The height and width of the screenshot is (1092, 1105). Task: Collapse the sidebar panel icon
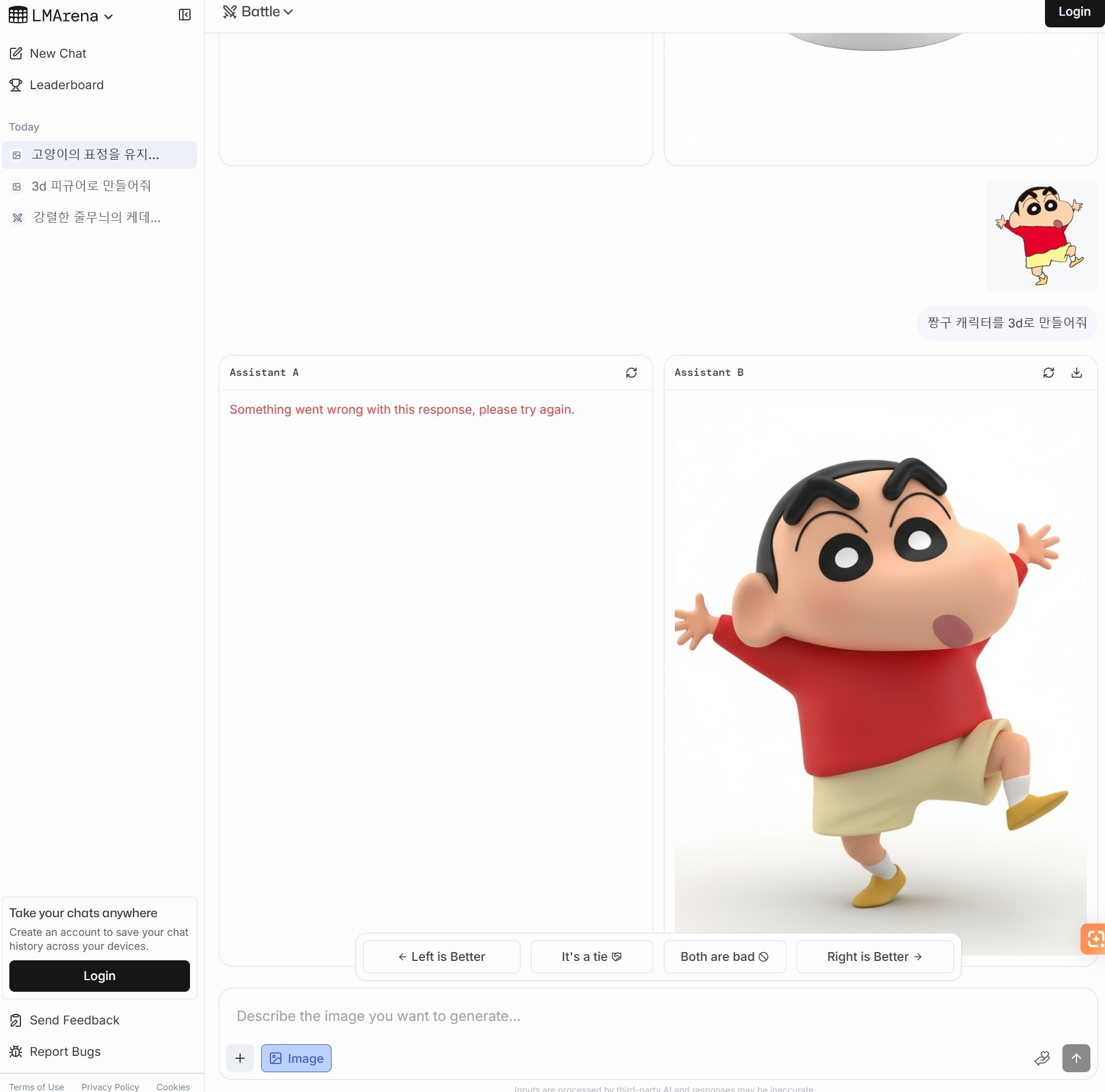(184, 15)
